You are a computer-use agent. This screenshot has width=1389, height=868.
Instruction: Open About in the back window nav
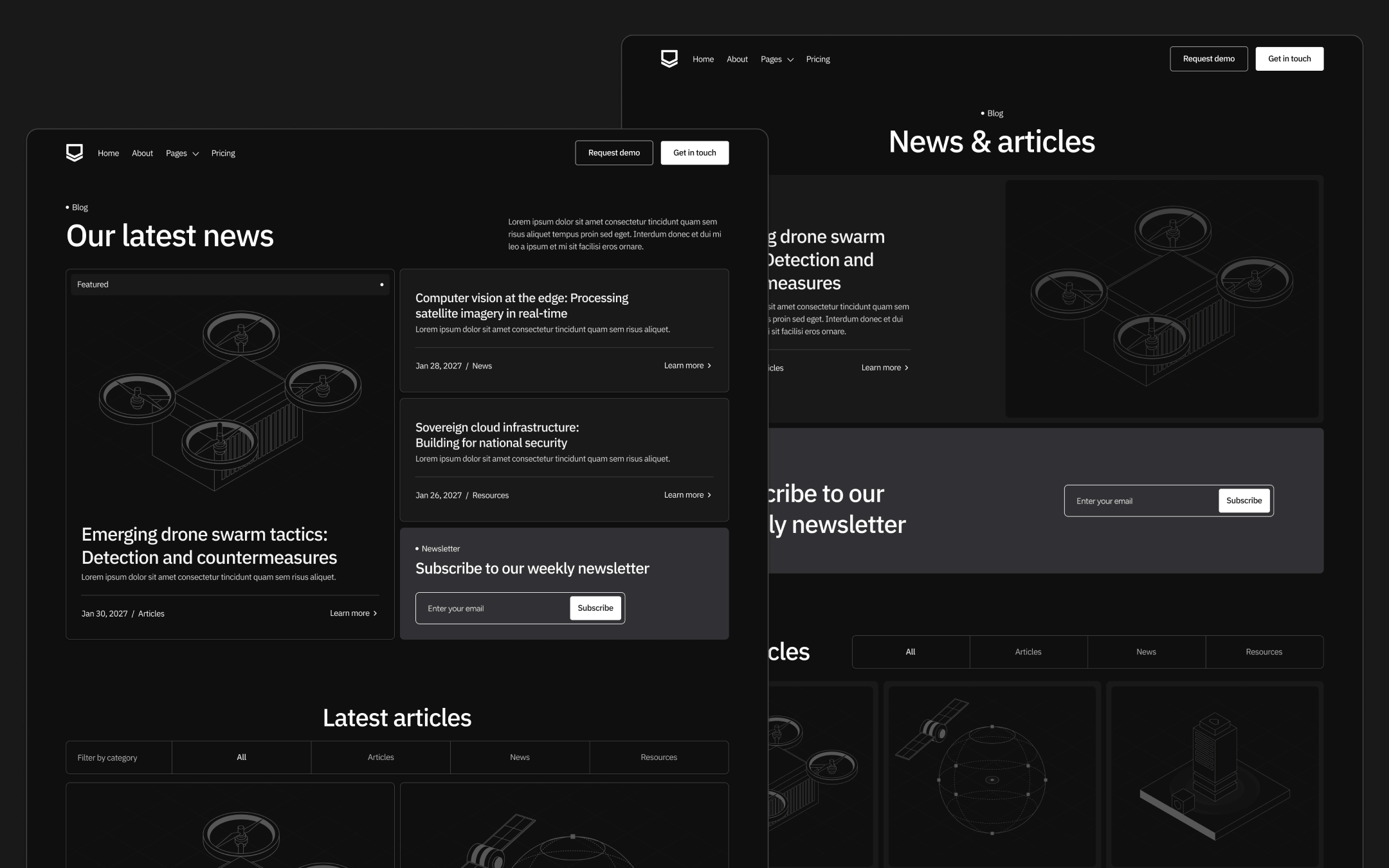coord(737,59)
